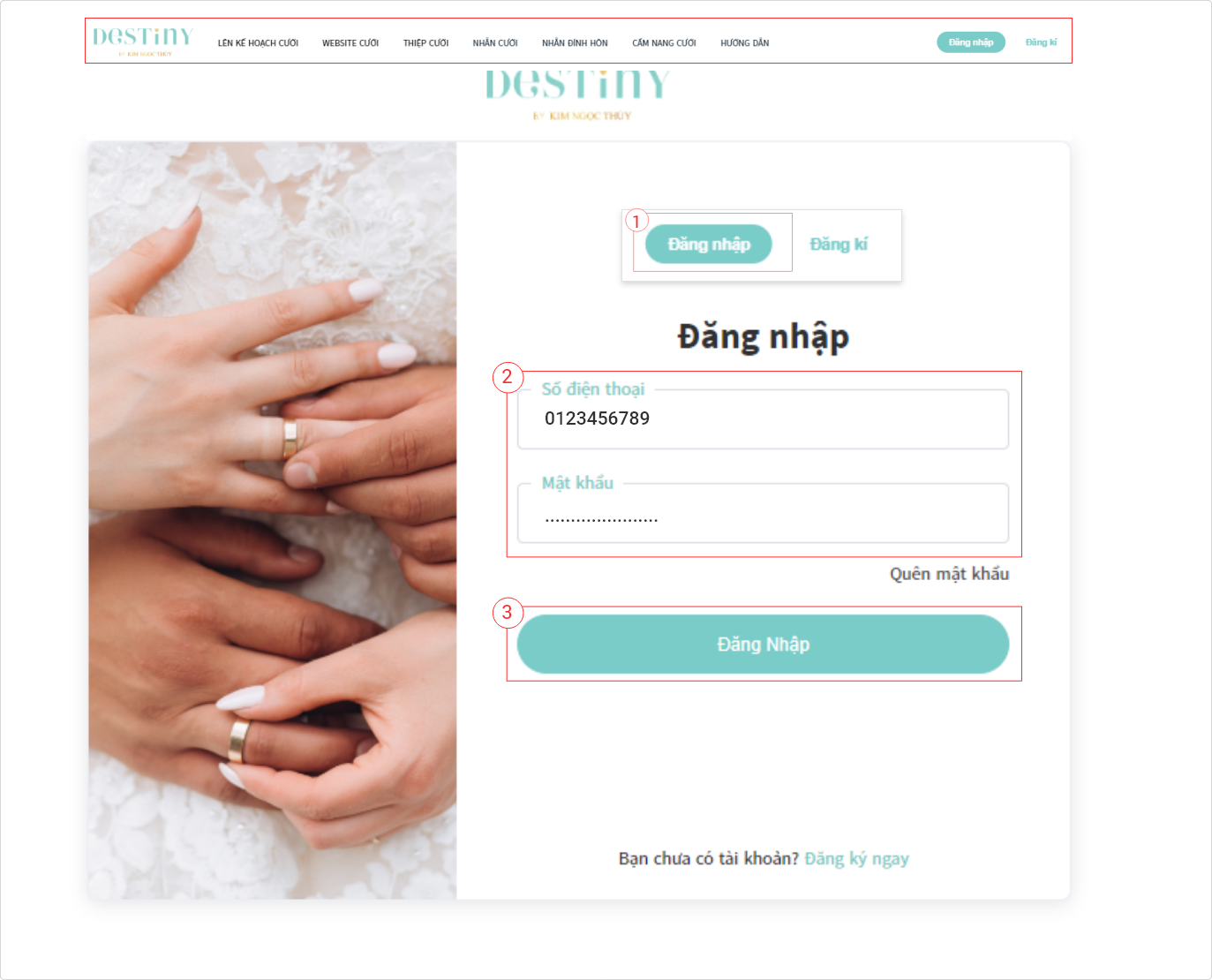The image size is (1212, 980).
Task: Open CẨM NANG CƯỚI section
Action: point(664,43)
